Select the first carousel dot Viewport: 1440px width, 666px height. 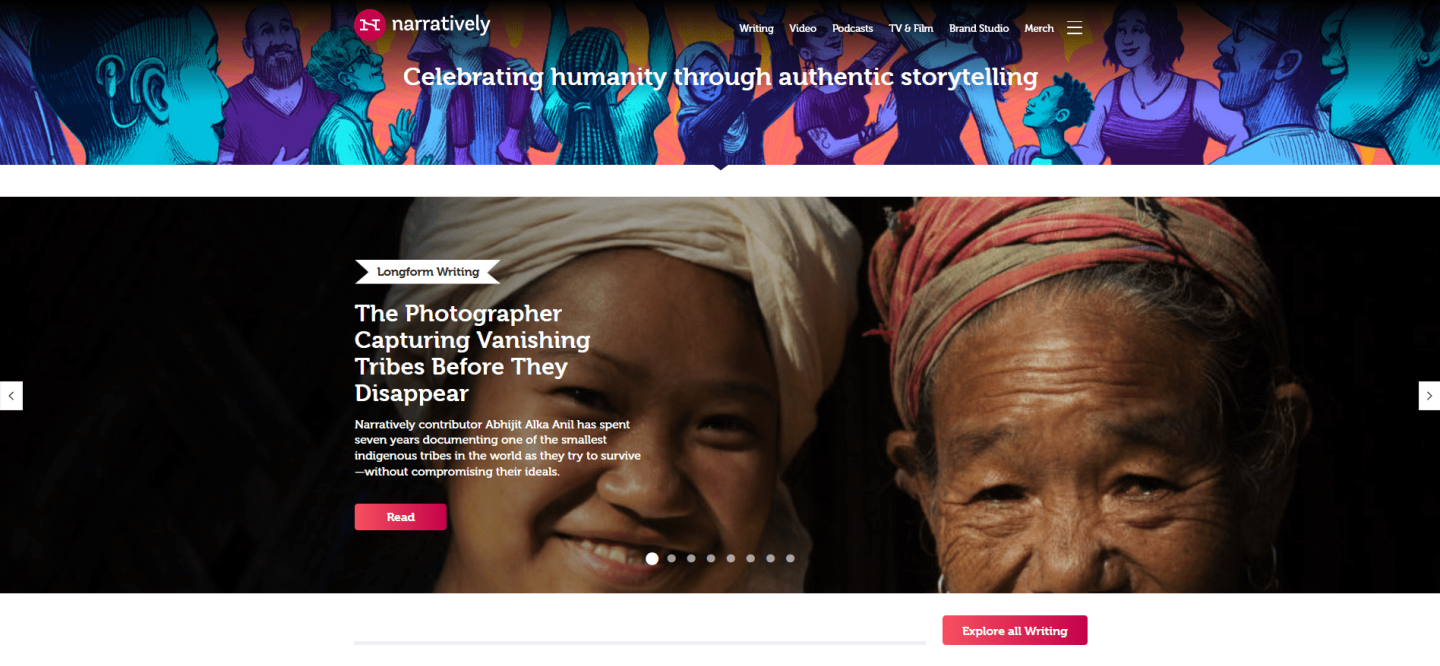(652, 559)
